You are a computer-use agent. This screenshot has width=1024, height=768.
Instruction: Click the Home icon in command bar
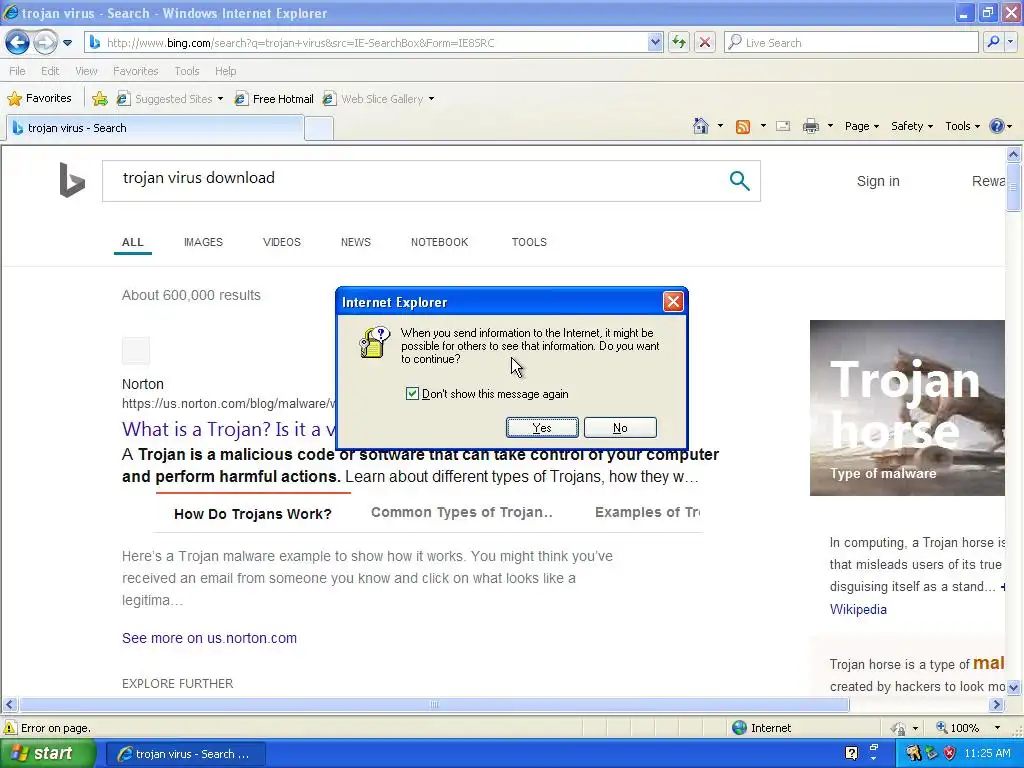(701, 126)
